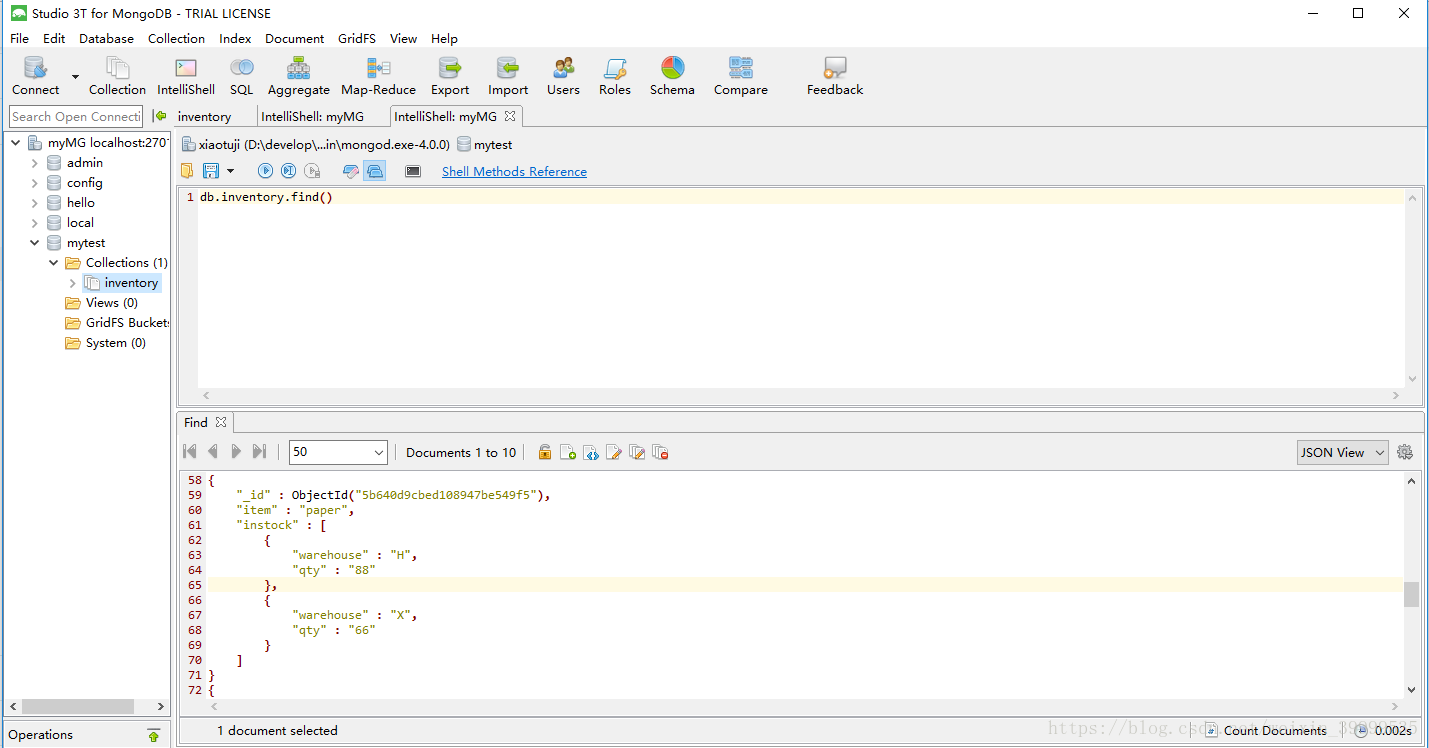The height and width of the screenshot is (748, 1429).
Task: Open the GridFS menu
Action: 356,39
